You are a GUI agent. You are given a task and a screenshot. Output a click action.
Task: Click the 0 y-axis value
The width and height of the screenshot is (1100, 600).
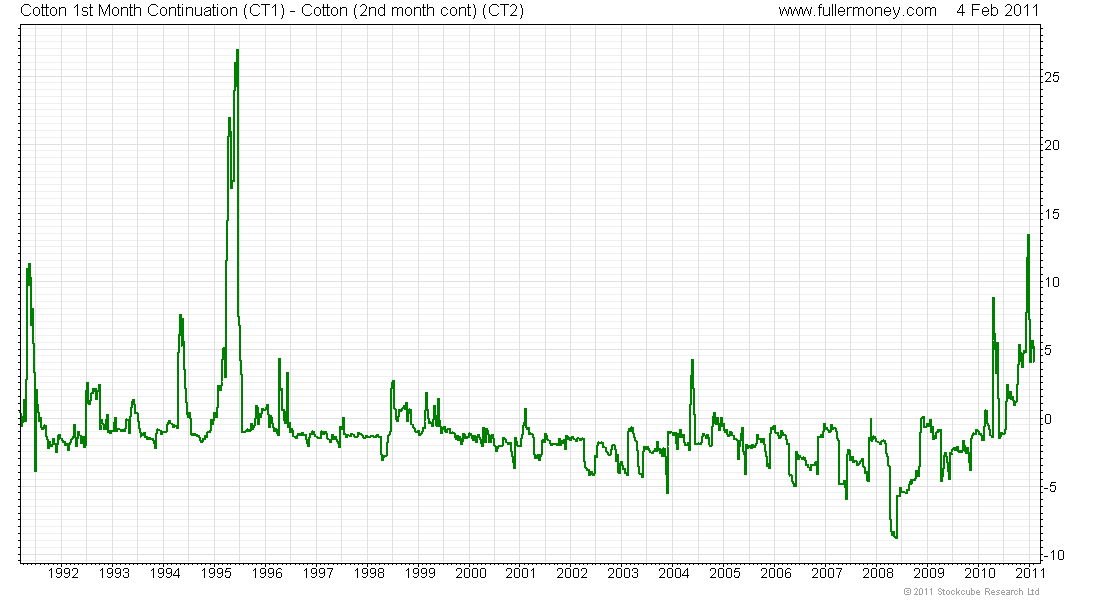(x=1048, y=419)
